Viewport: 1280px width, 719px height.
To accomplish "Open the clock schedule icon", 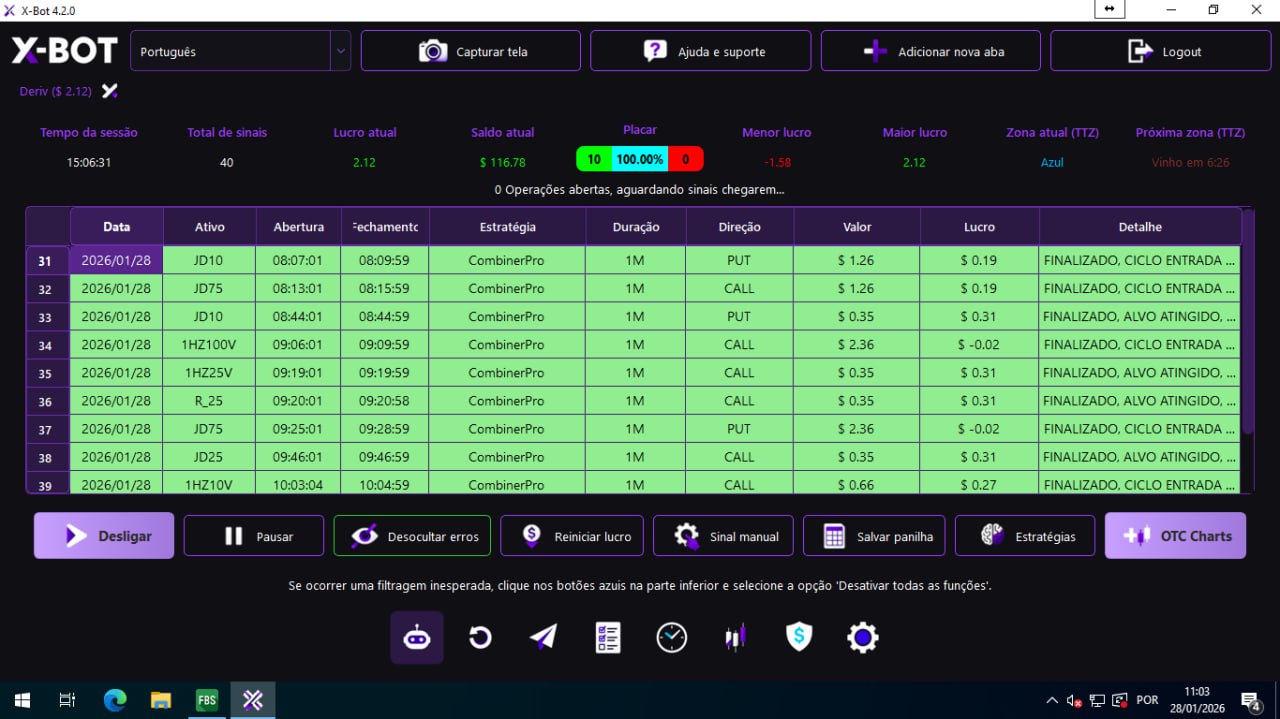I will [x=671, y=637].
